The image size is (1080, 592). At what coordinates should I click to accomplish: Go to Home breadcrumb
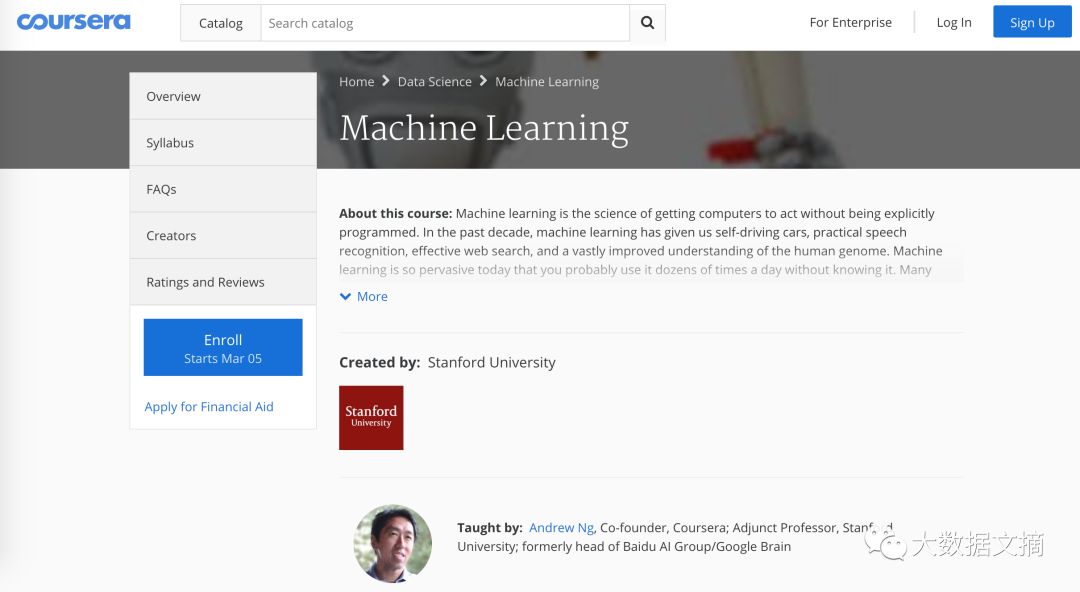pos(357,81)
